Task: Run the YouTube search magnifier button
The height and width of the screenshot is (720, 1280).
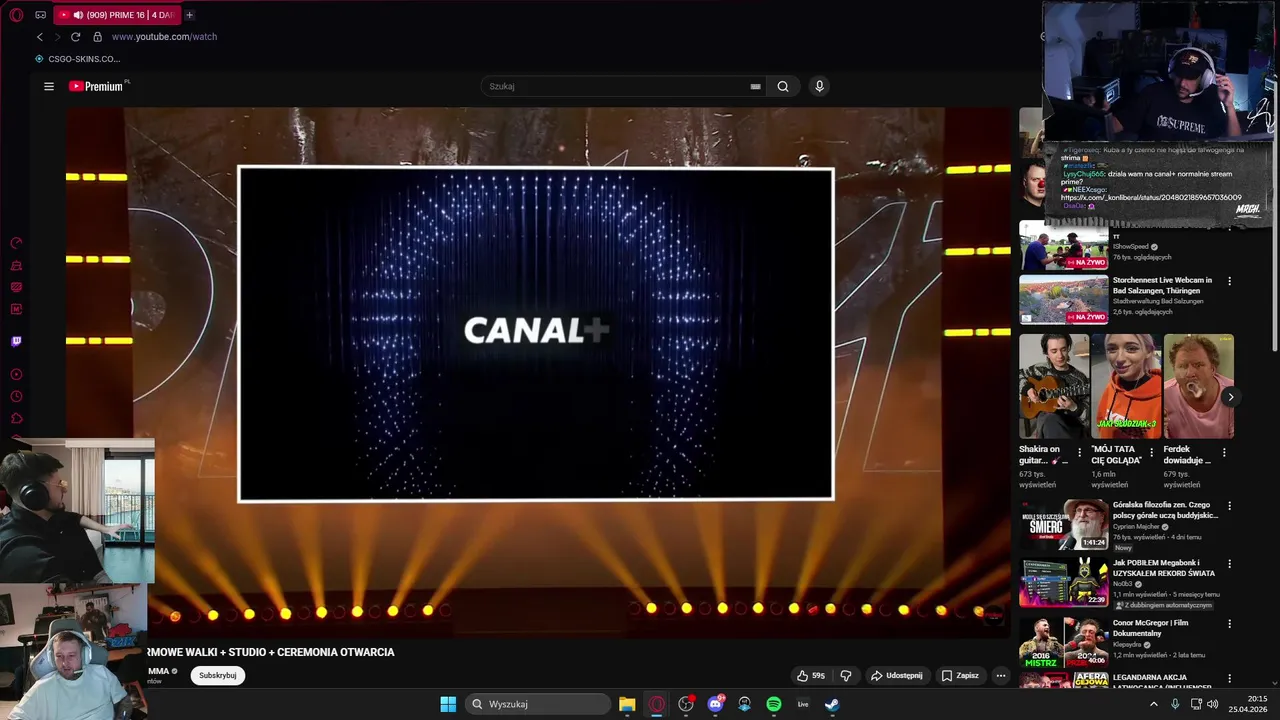Action: (783, 86)
